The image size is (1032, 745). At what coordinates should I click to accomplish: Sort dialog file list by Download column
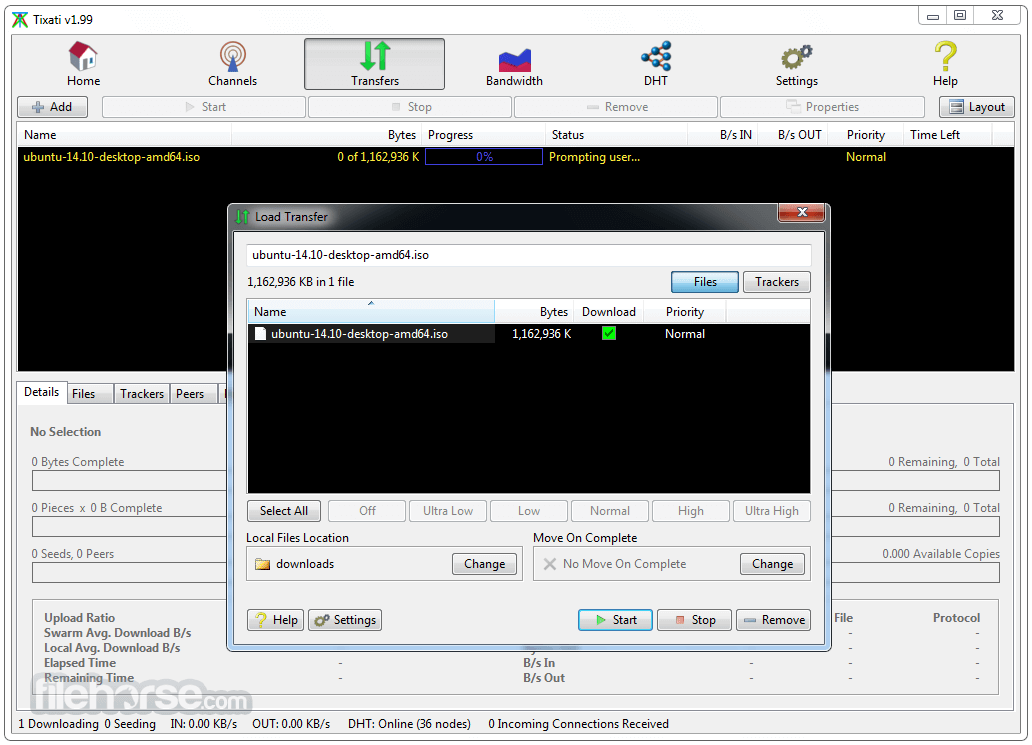tap(608, 311)
